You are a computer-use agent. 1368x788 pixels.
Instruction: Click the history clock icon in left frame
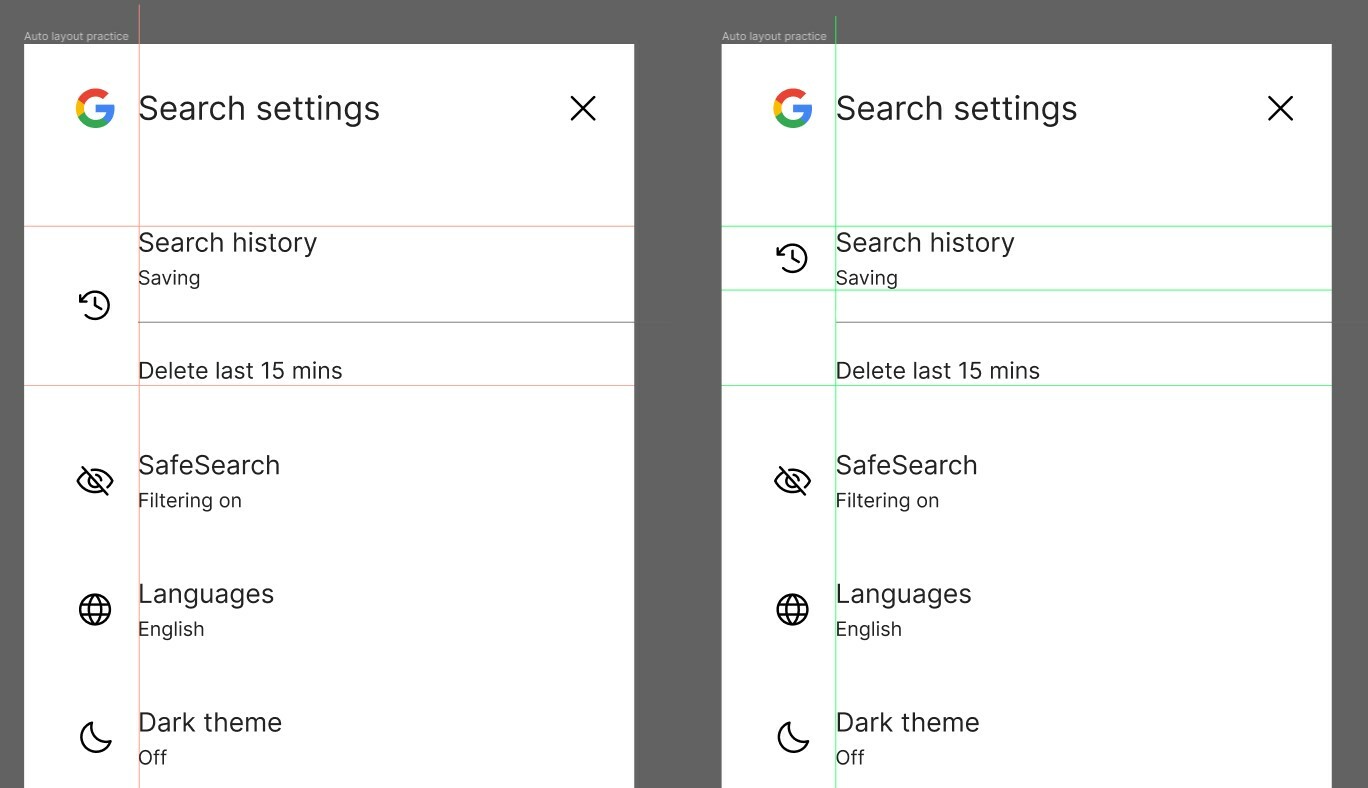pos(95,305)
